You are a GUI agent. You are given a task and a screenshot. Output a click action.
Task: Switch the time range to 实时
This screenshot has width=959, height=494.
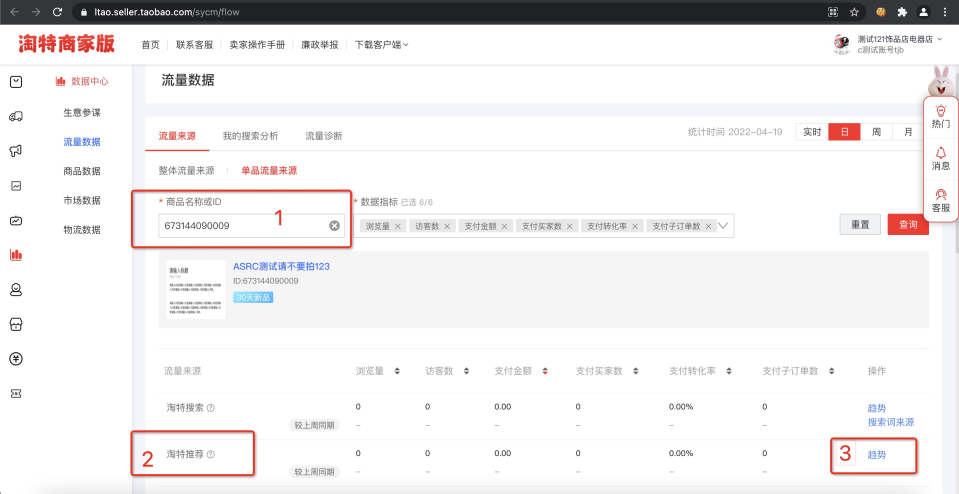[812, 132]
